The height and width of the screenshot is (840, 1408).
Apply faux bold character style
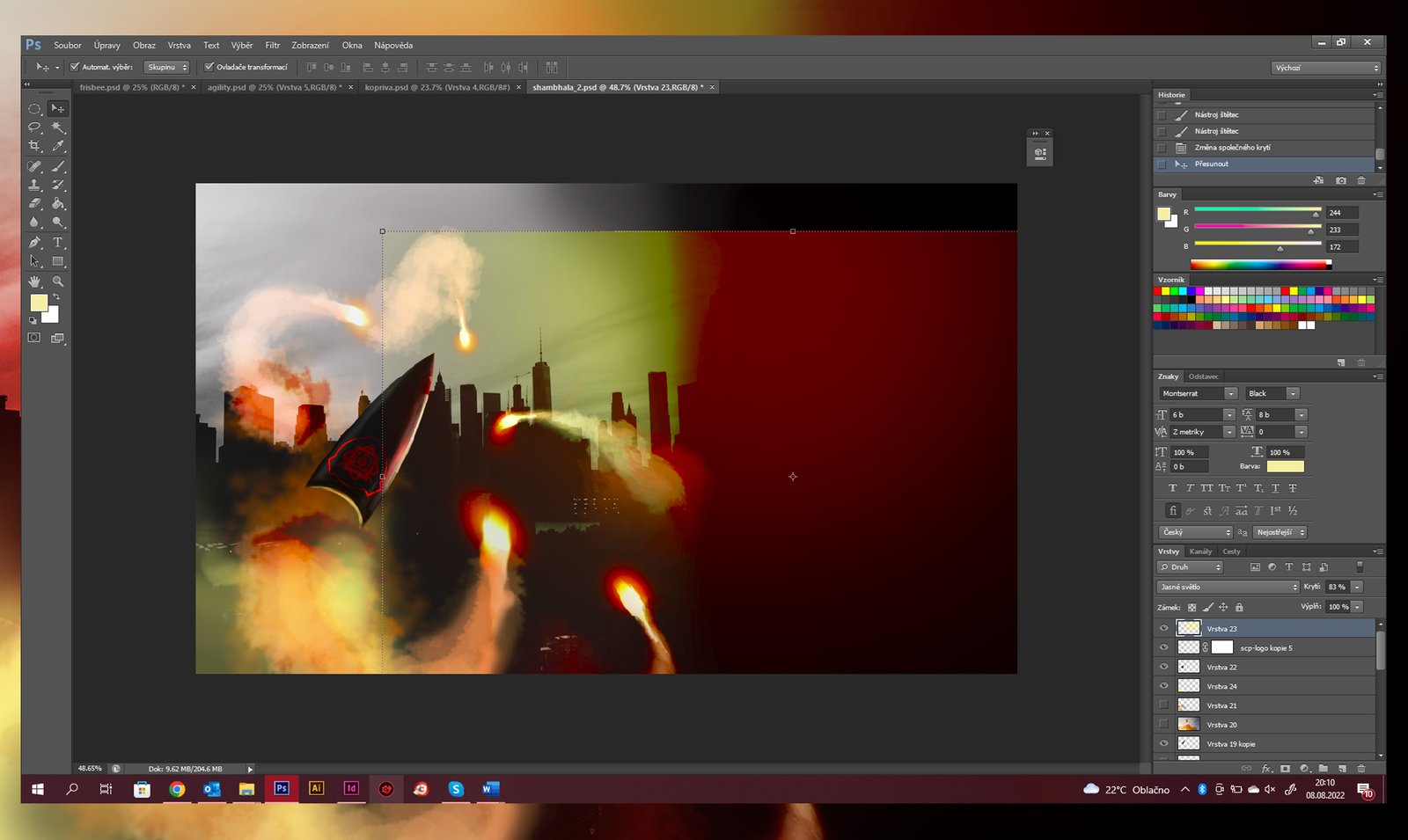point(1172,488)
